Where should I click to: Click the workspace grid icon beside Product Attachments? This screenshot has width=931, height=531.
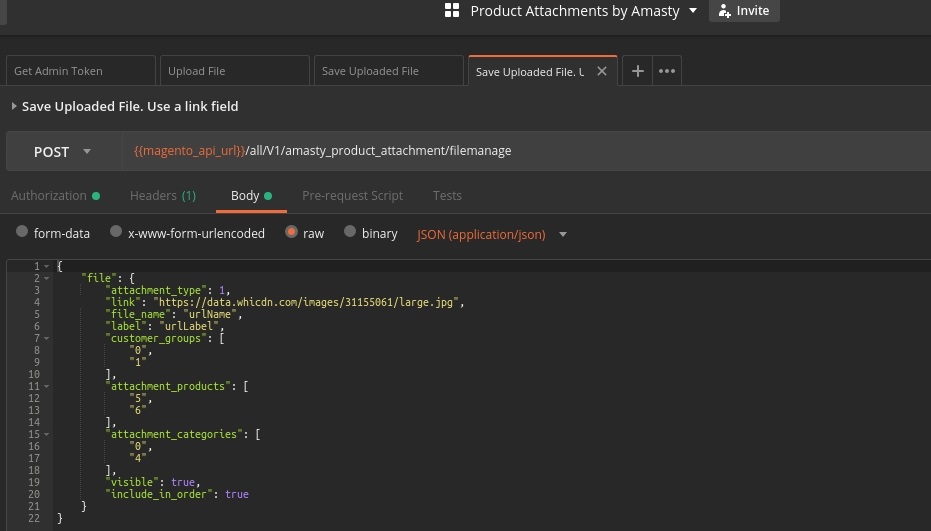pos(452,11)
